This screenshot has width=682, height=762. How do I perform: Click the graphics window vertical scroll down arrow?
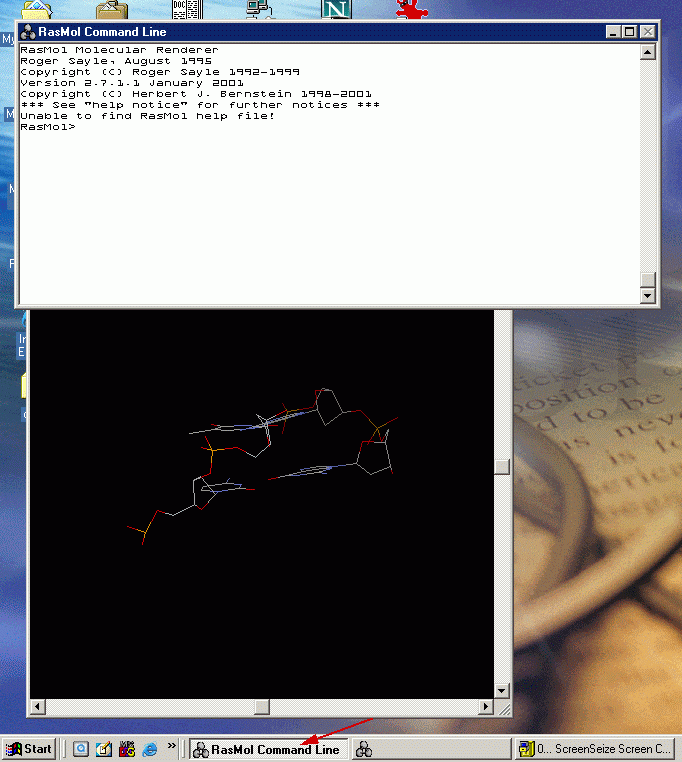click(502, 691)
